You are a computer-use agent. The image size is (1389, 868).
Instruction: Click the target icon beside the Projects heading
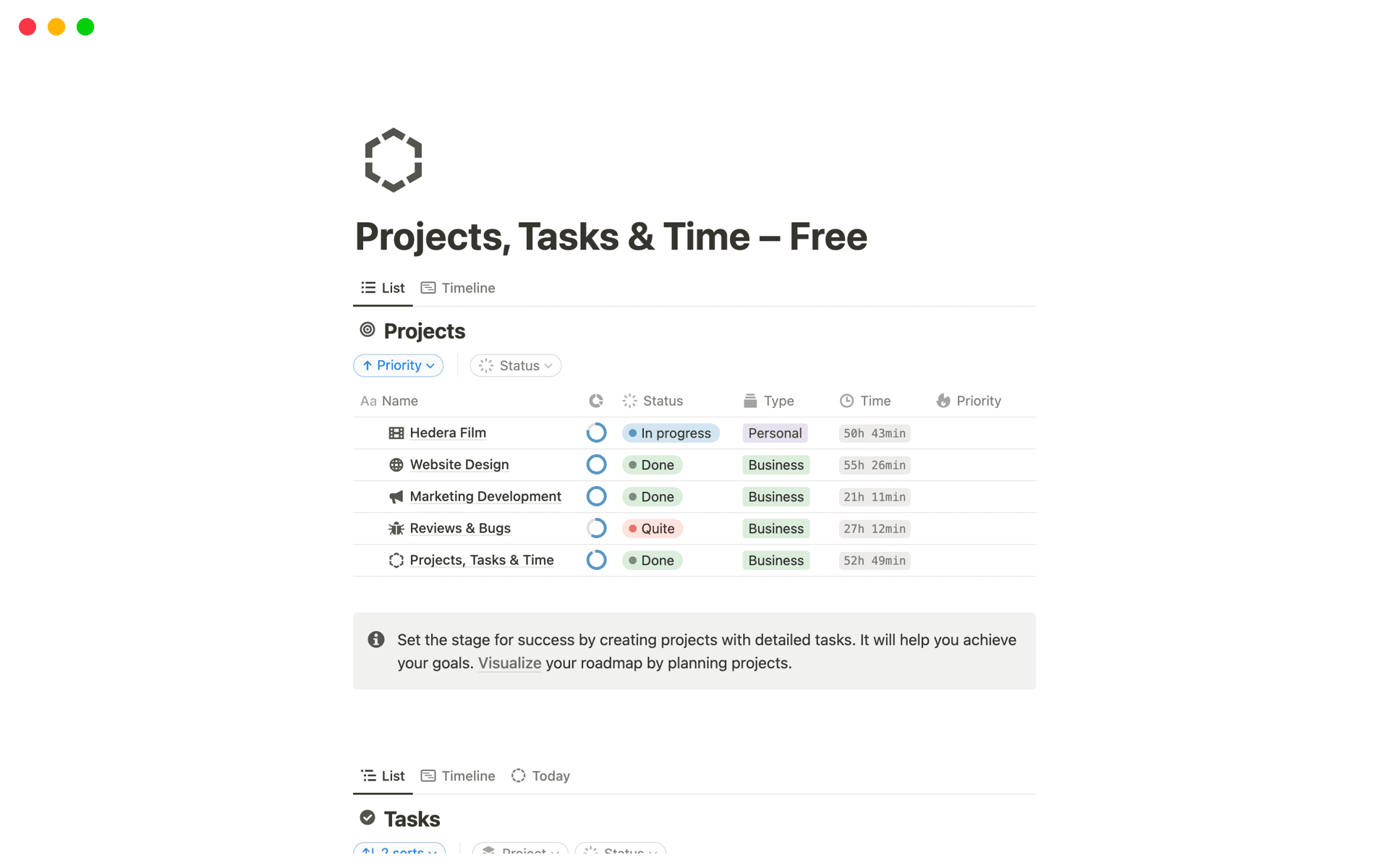(x=368, y=329)
